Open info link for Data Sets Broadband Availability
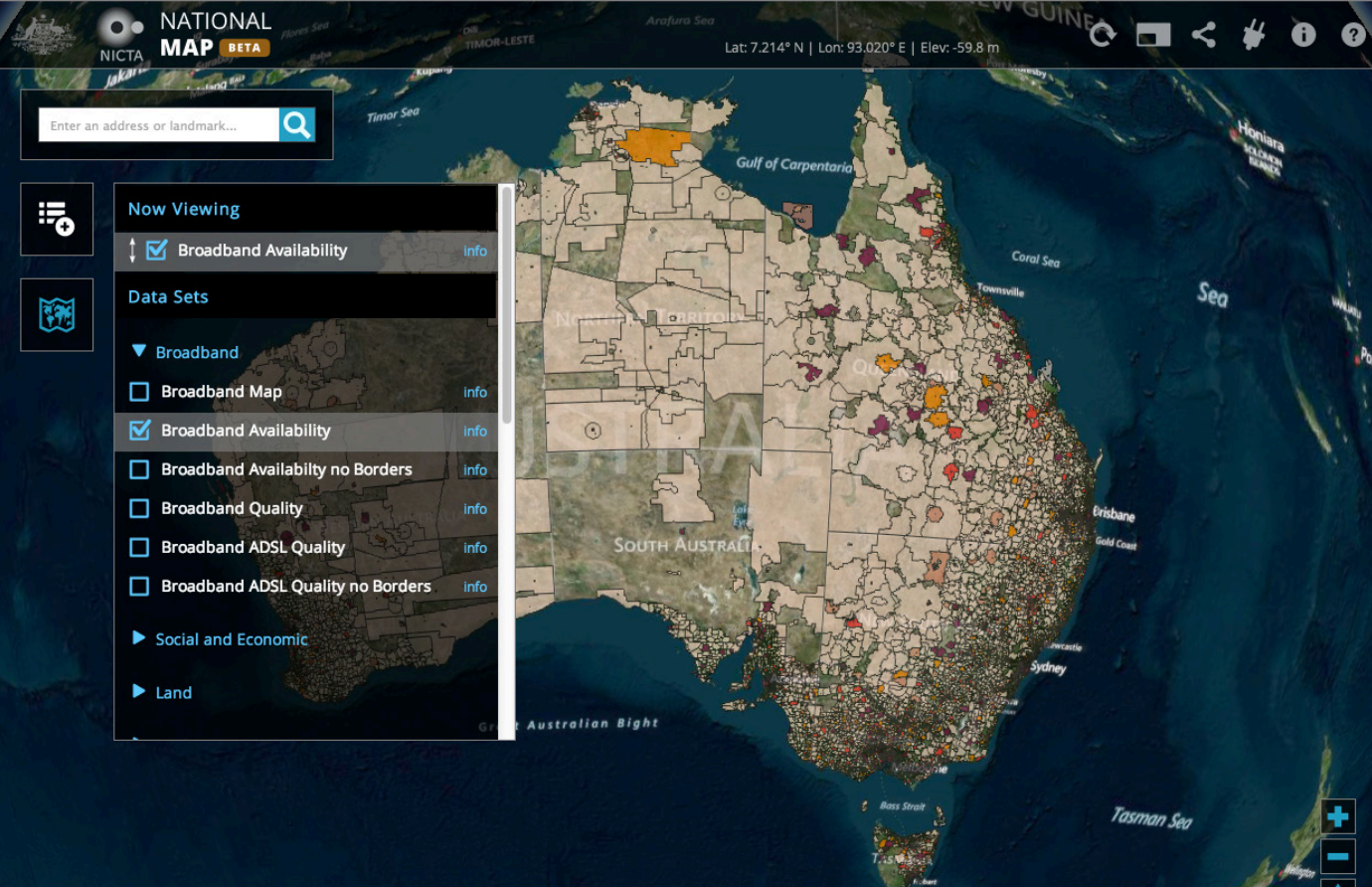1372x887 pixels. [x=475, y=431]
